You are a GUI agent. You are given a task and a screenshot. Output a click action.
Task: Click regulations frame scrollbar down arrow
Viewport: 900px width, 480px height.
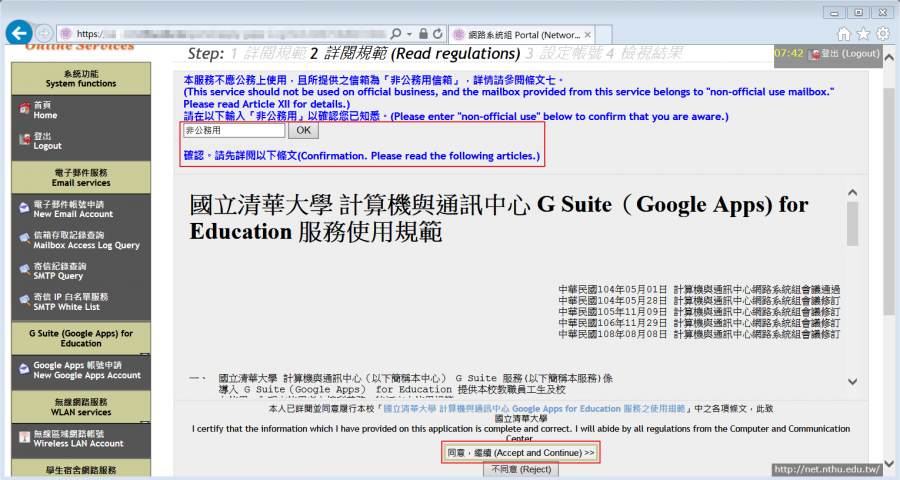(x=852, y=381)
